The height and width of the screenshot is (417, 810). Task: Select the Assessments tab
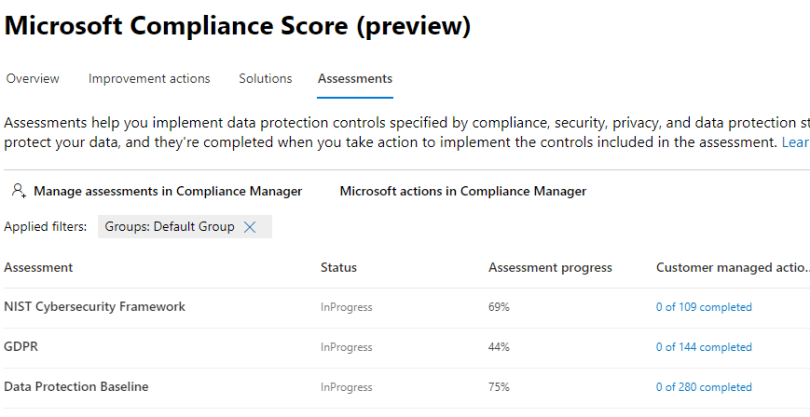[x=355, y=79]
